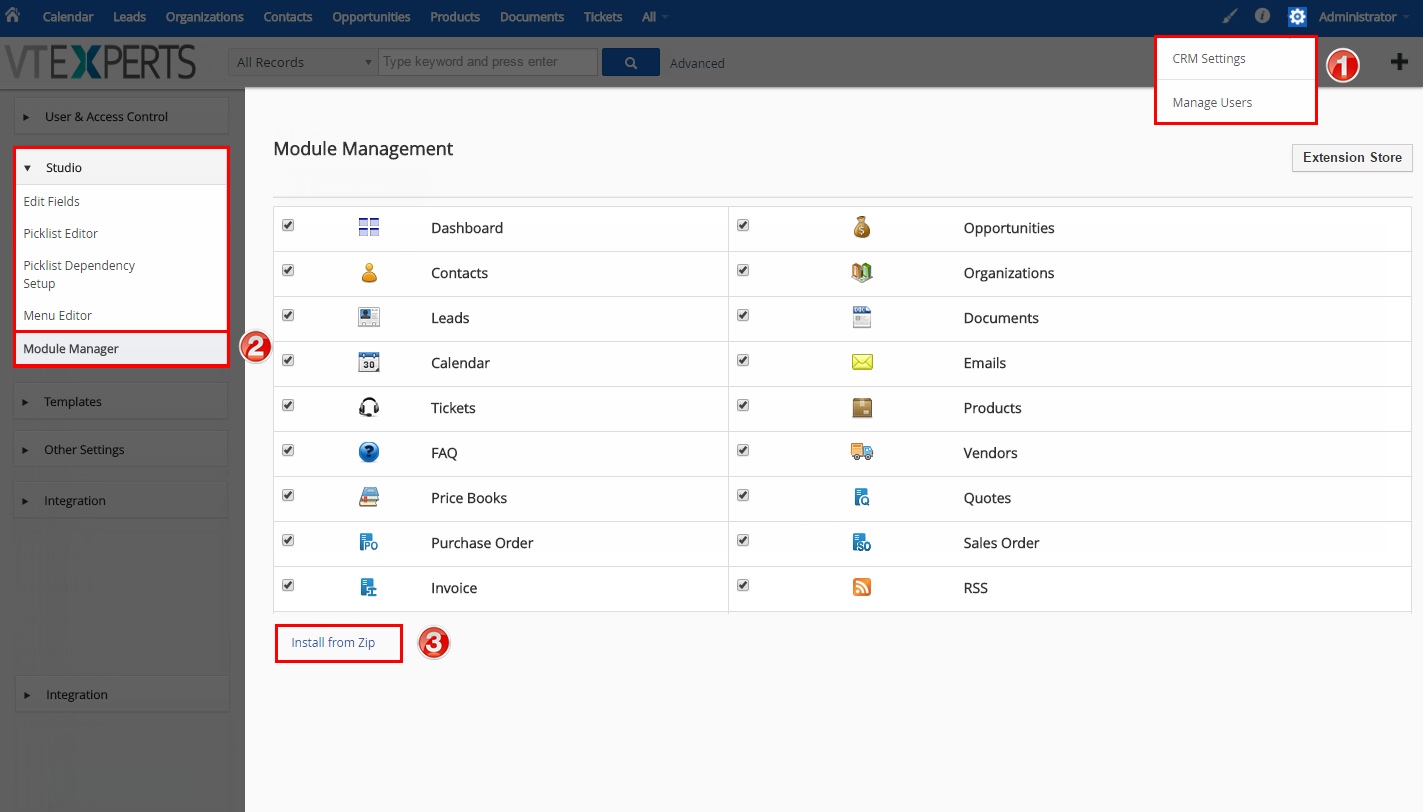Click the Extension Store button
1423x812 pixels.
[1352, 157]
